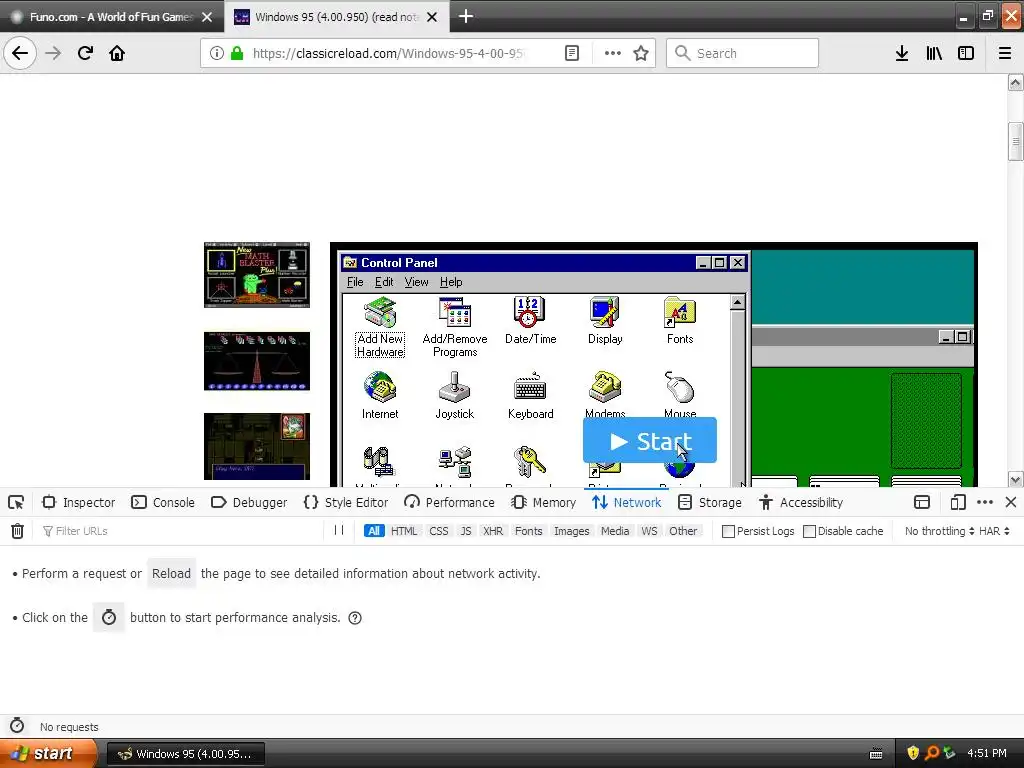1024x768 pixels.
Task: Activate the devtools element picker icon
Action: 16,502
